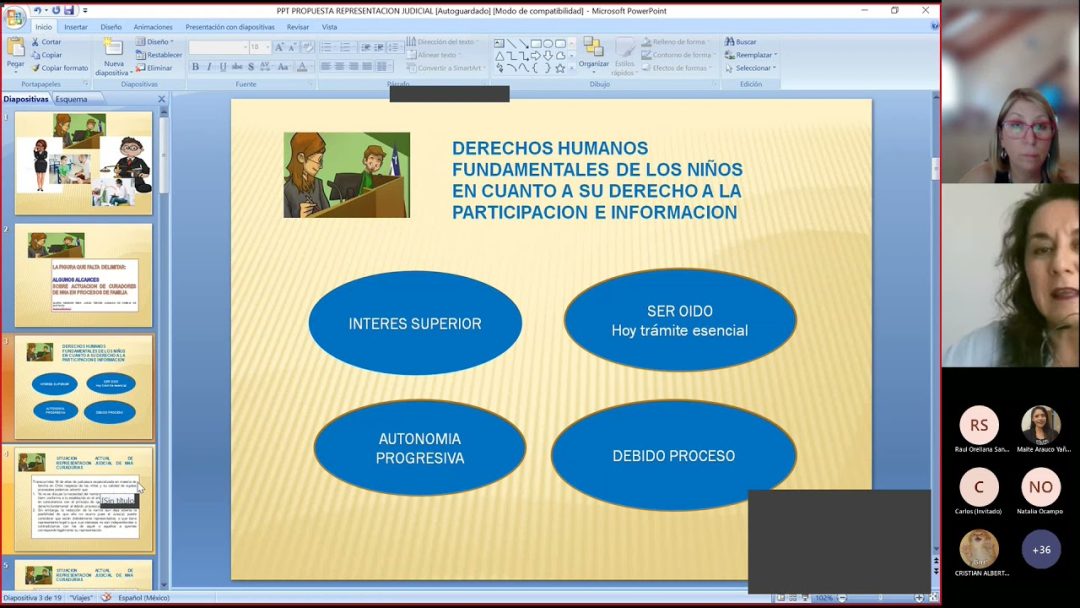This screenshot has height=608, width=1080.
Task: Click the zoom slider in status bar
Action: click(x=880, y=598)
